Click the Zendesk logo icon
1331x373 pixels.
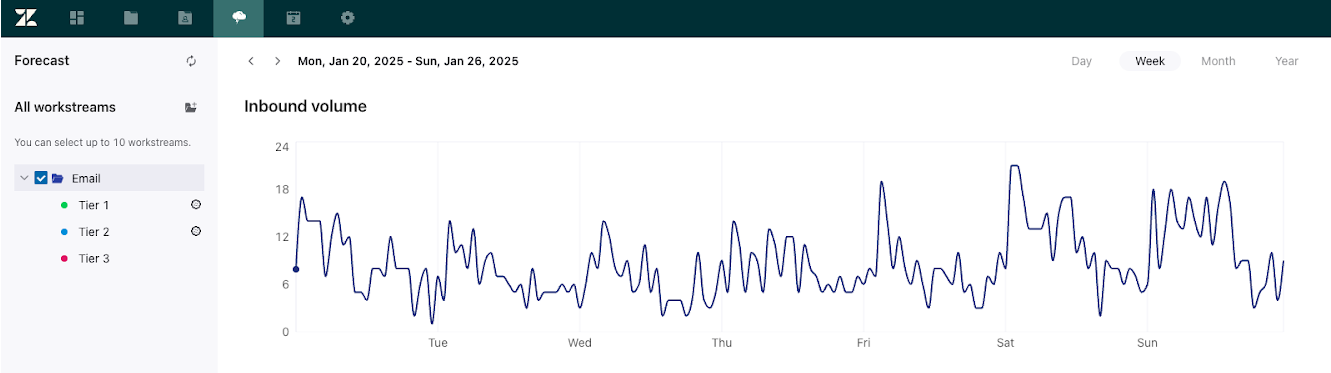[x=26, y=17]
